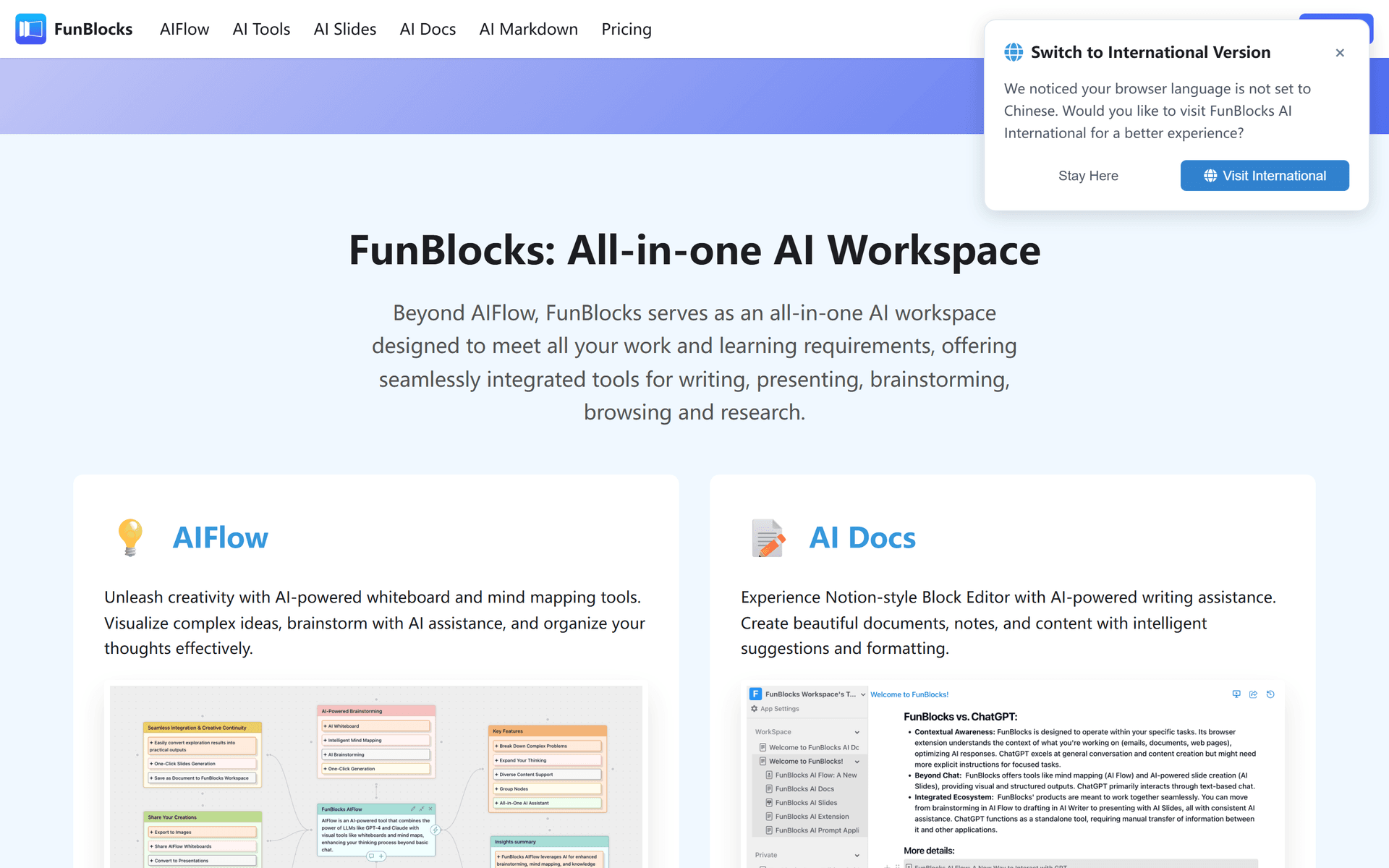
Task: Open the AIFlow whiteboard preview thumbnail
Action: tap(376, 777)
